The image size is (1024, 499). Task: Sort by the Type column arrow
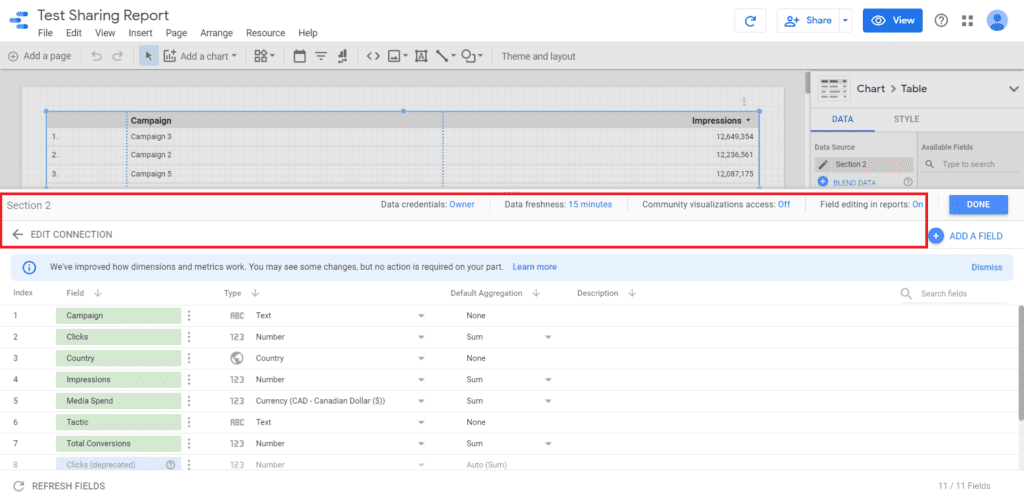(x=255, y=293)
